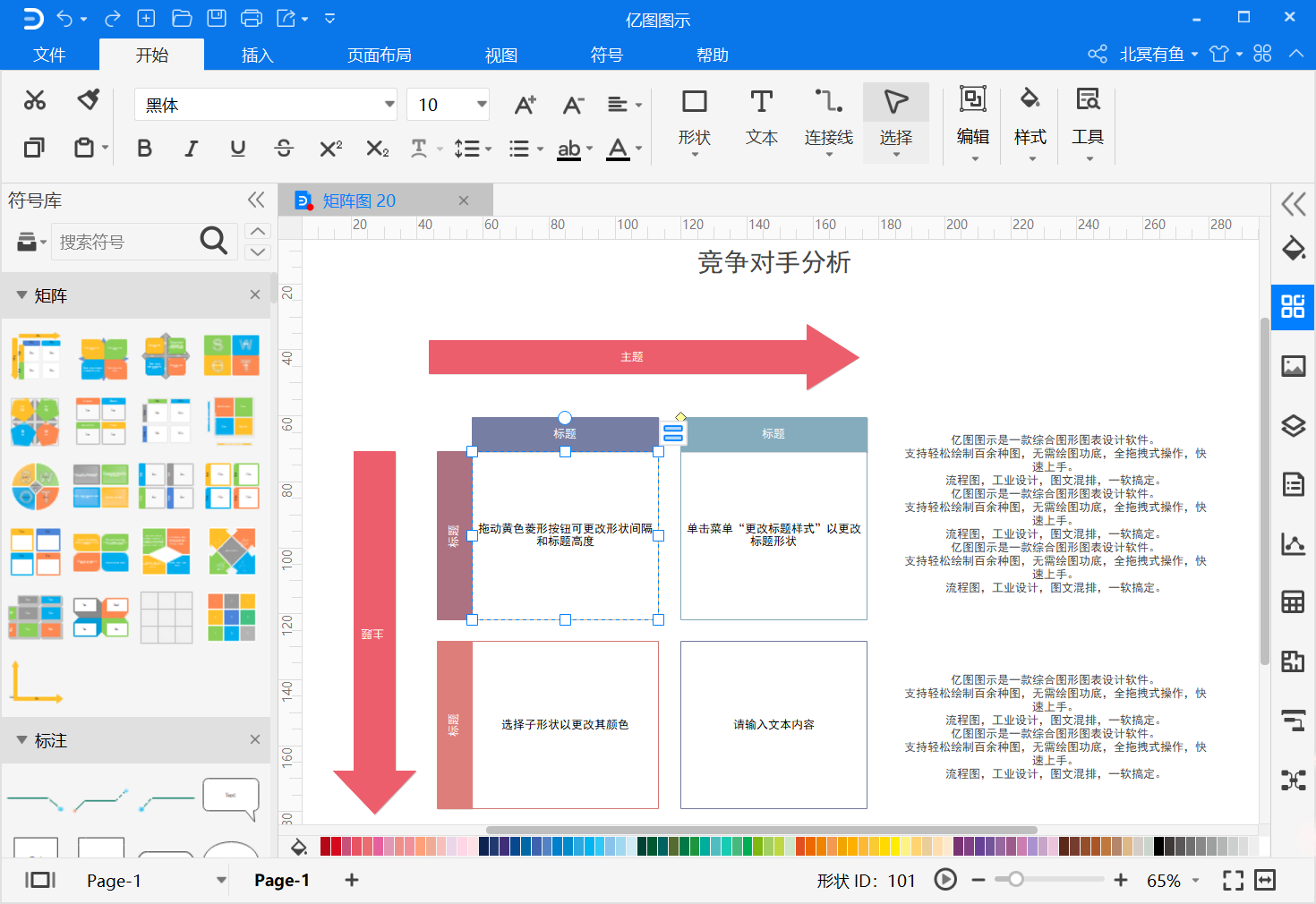Click the 文本 text tool button

point(761,118)
